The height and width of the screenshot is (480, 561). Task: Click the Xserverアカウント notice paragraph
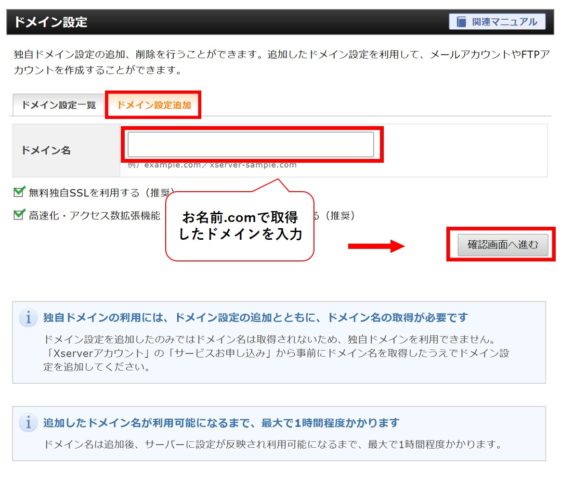pos(276,353)
